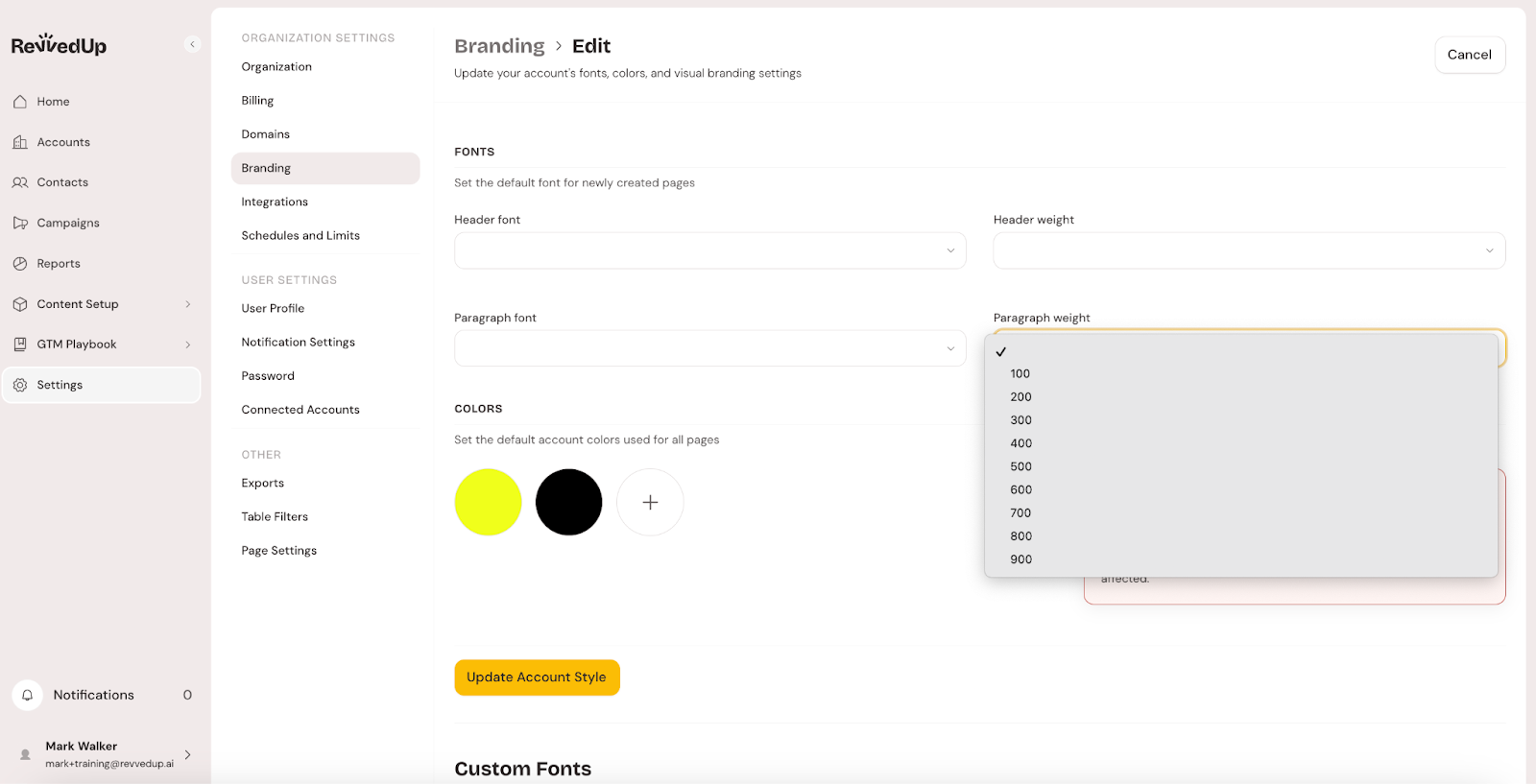Open the Header weight dropdown
Screen dimensions: 1536x784
(1248, 250)
